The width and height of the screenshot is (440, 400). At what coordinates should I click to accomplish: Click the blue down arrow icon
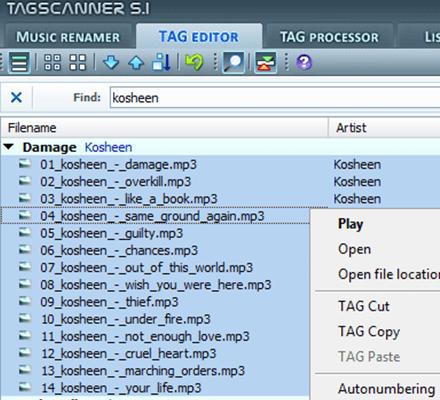(111, 62)
